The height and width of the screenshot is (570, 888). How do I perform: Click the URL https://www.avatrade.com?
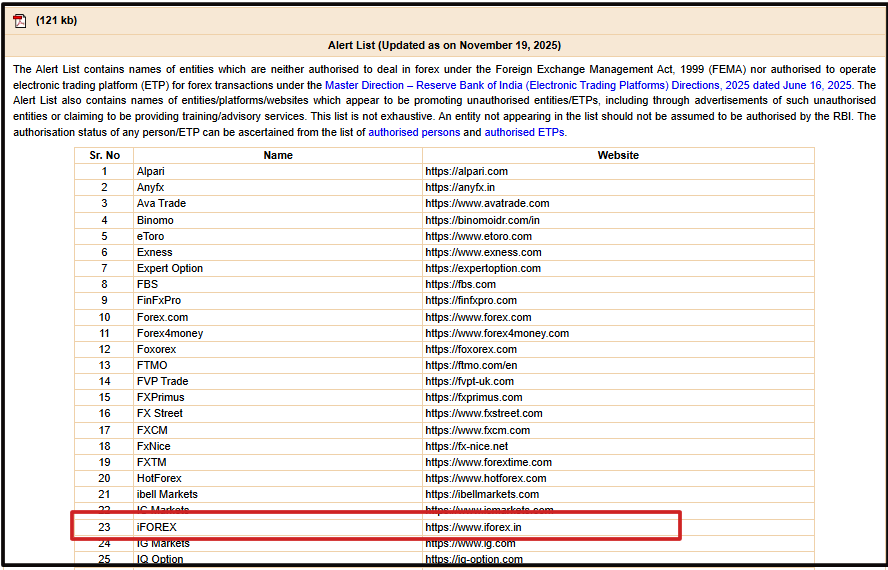487,203
